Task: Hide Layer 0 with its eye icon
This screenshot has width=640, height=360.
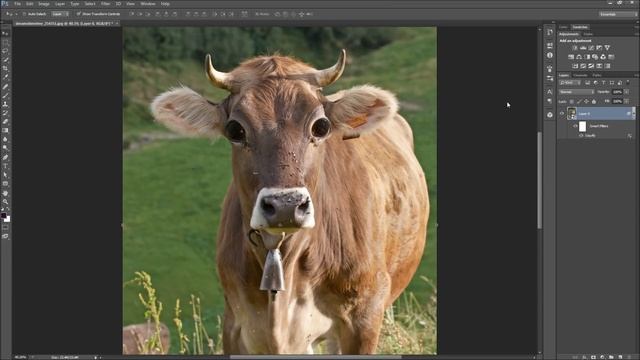Action: (562, 113)
